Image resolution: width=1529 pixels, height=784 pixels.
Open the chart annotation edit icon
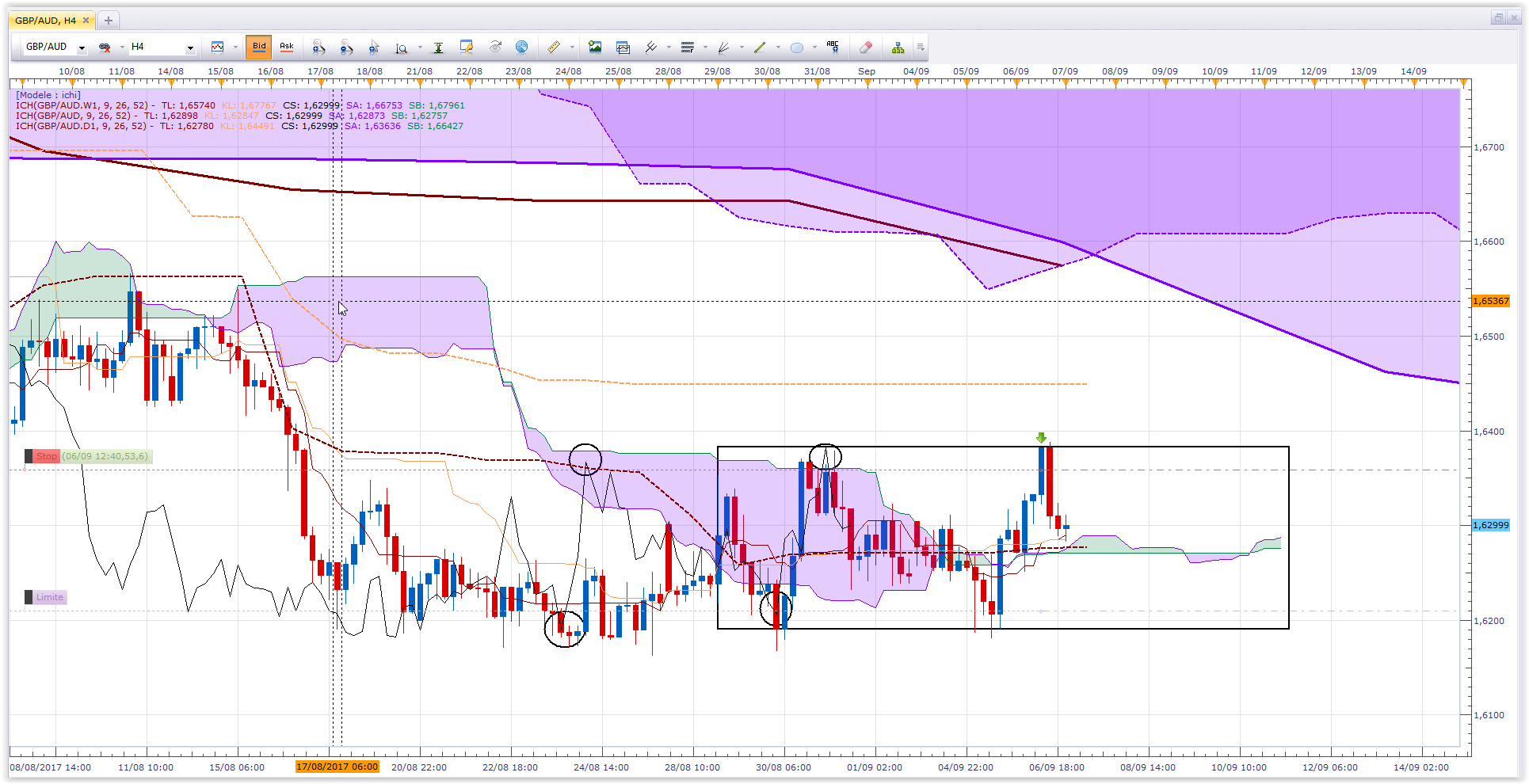click(x=467, y=48)
